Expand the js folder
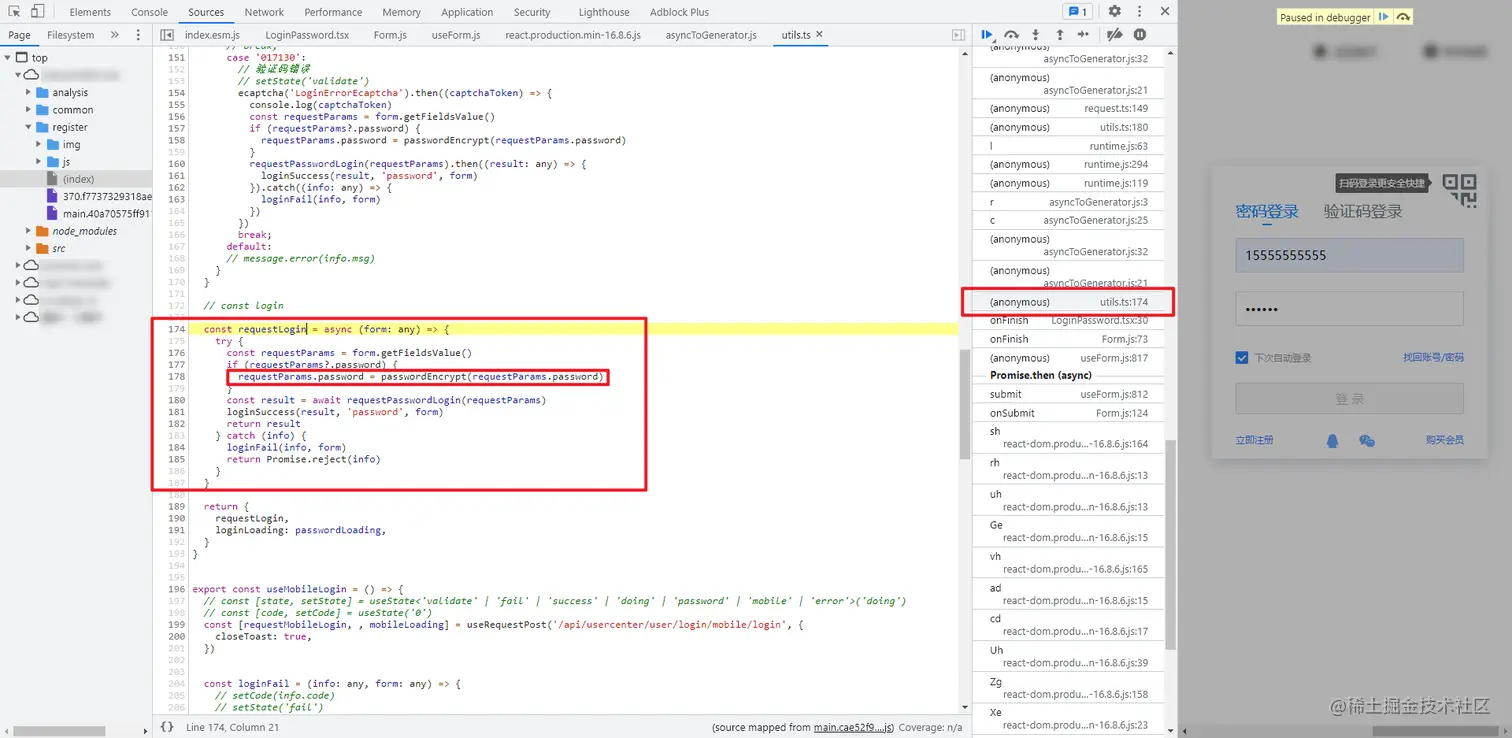The width and height of the screenshot is (1512, 738). pyautogui.click(x=39, y=161)
